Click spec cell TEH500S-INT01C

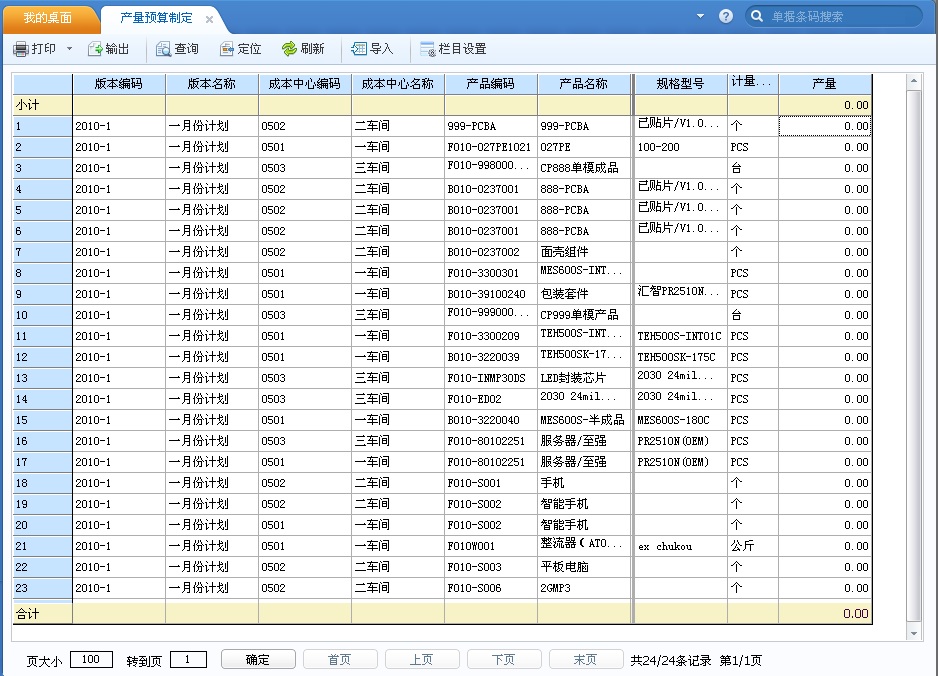click(x=679, y=336)
